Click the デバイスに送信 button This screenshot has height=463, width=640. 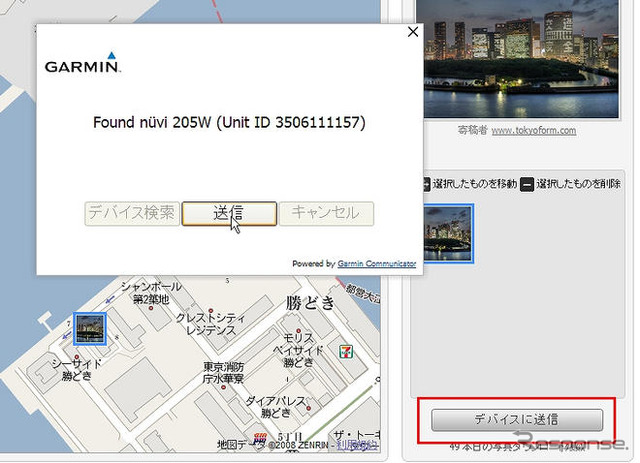coord(517,420)
